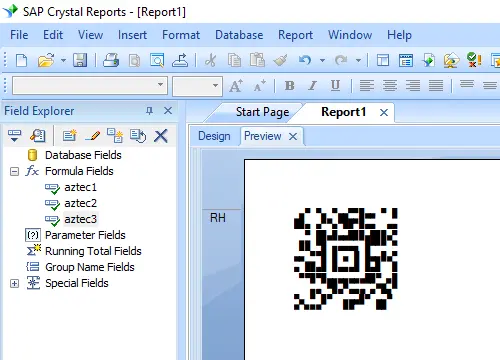Open the Undo history dropdown arrow

[322, 61]
